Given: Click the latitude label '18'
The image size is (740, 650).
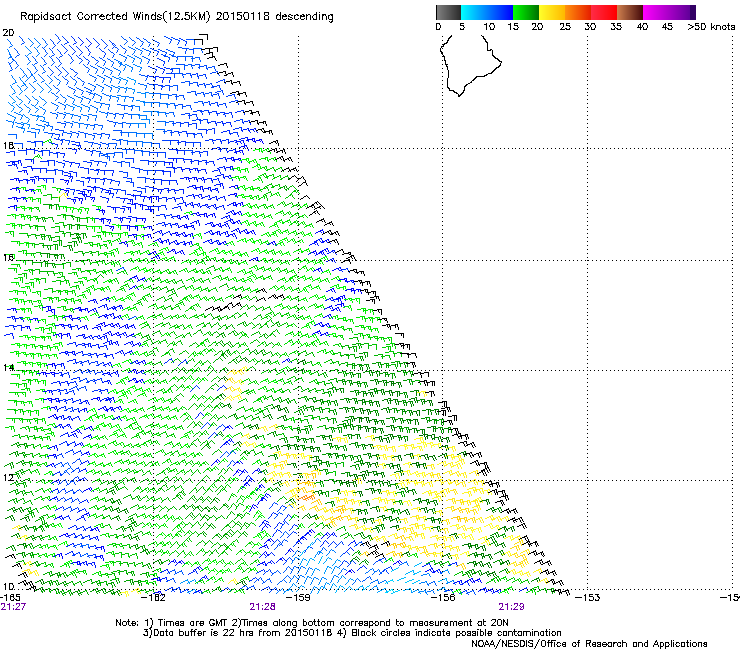Looking at the screenshot, I should (x=8, y=145).
